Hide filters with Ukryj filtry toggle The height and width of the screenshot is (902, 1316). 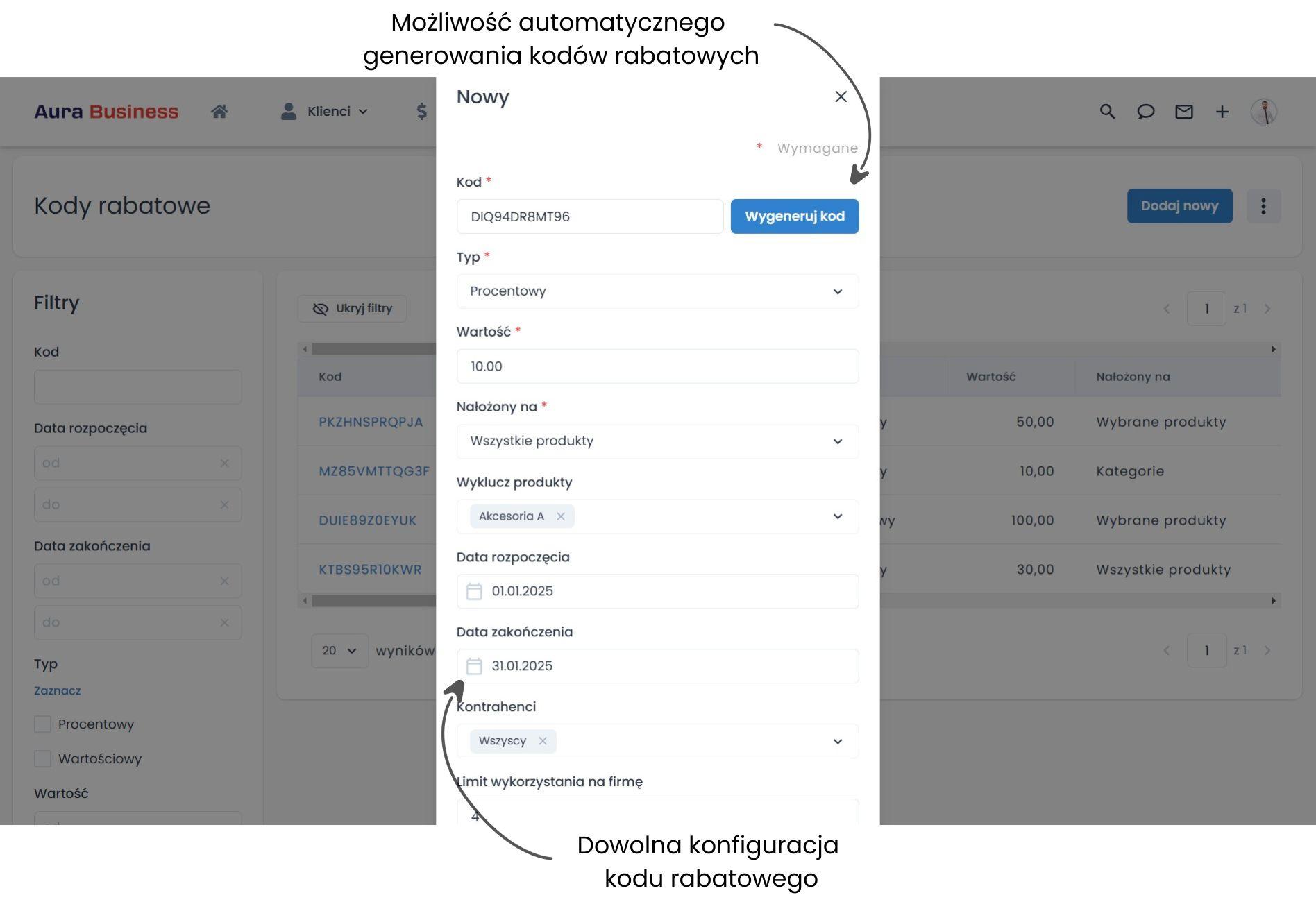[x=353, y=309]
